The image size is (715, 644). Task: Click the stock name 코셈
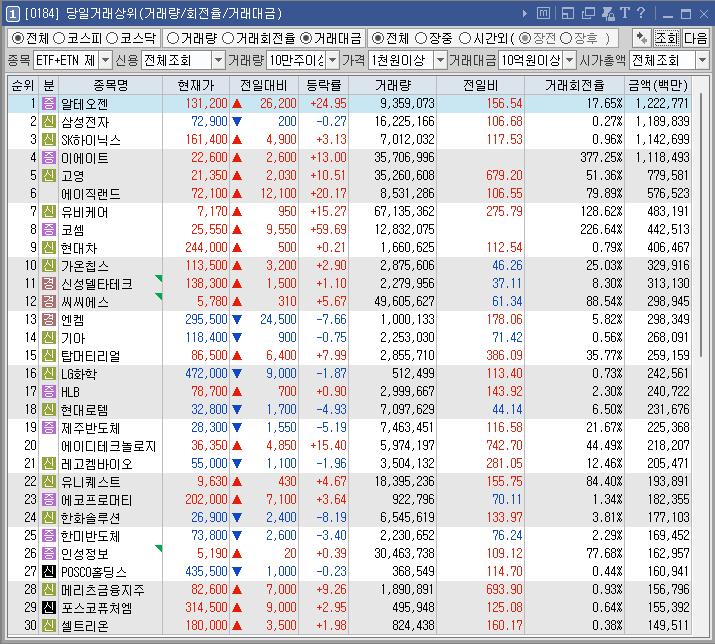click(x=73, y=229)
